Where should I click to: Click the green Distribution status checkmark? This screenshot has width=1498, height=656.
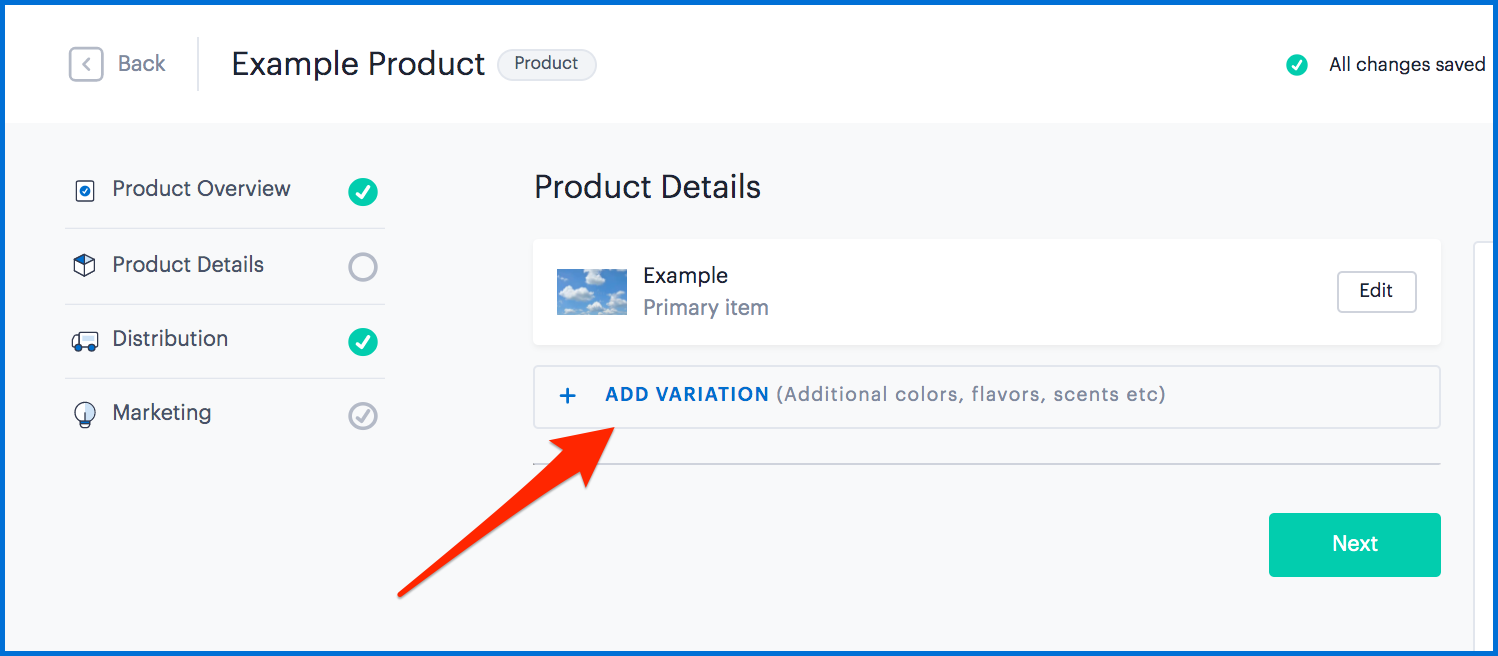coord(363,342)
